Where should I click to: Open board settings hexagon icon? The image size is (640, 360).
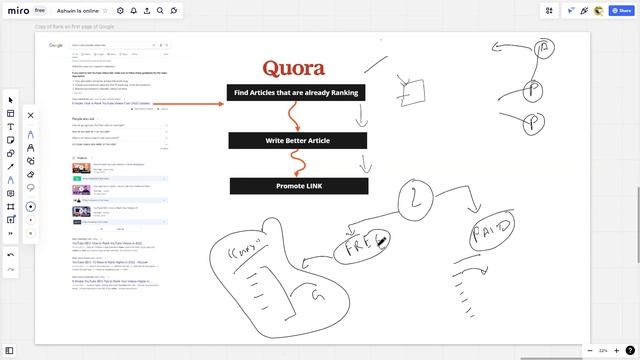120,11
